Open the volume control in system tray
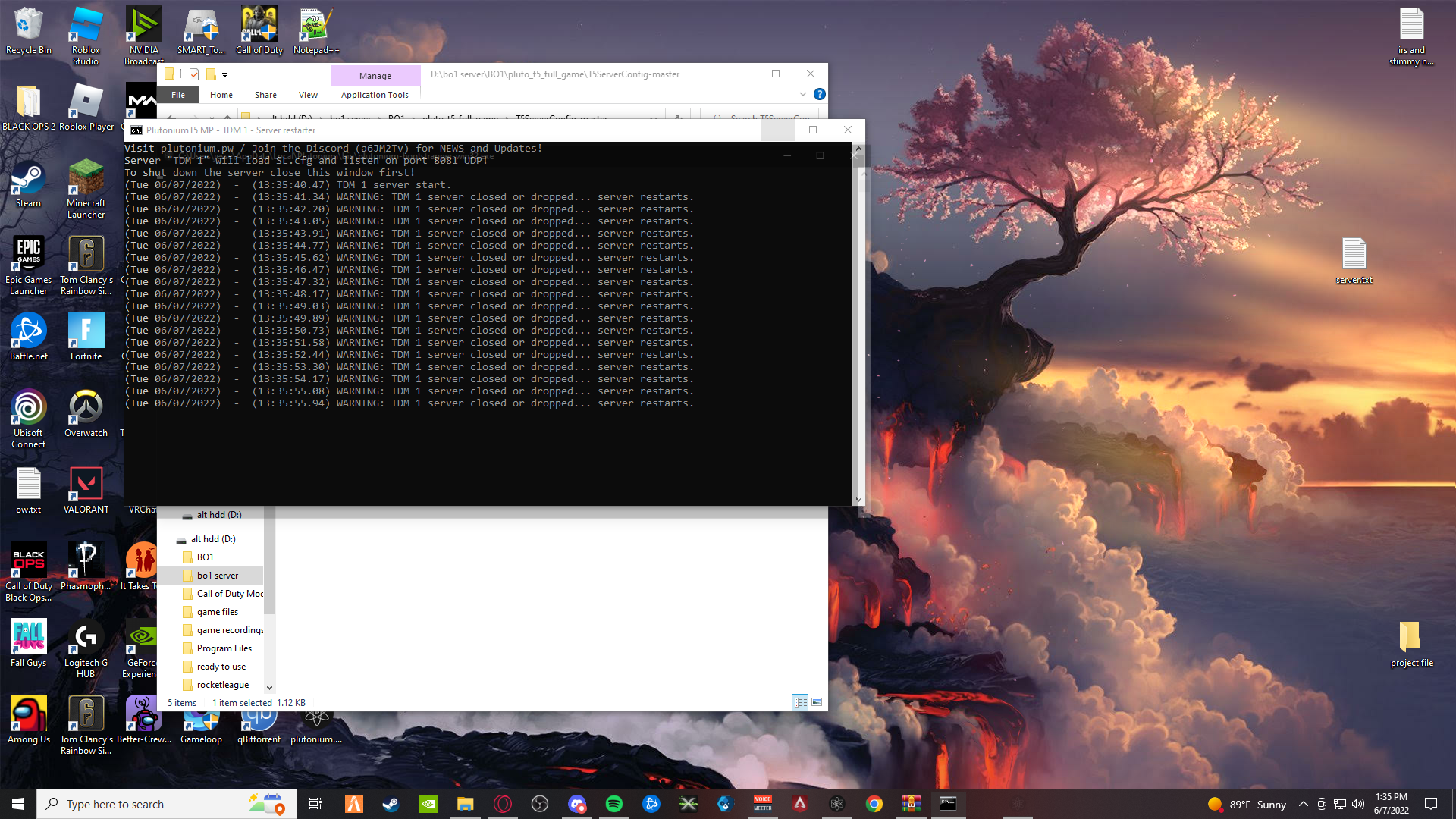The image size is (1456, 819). (x=1358, y=804)
